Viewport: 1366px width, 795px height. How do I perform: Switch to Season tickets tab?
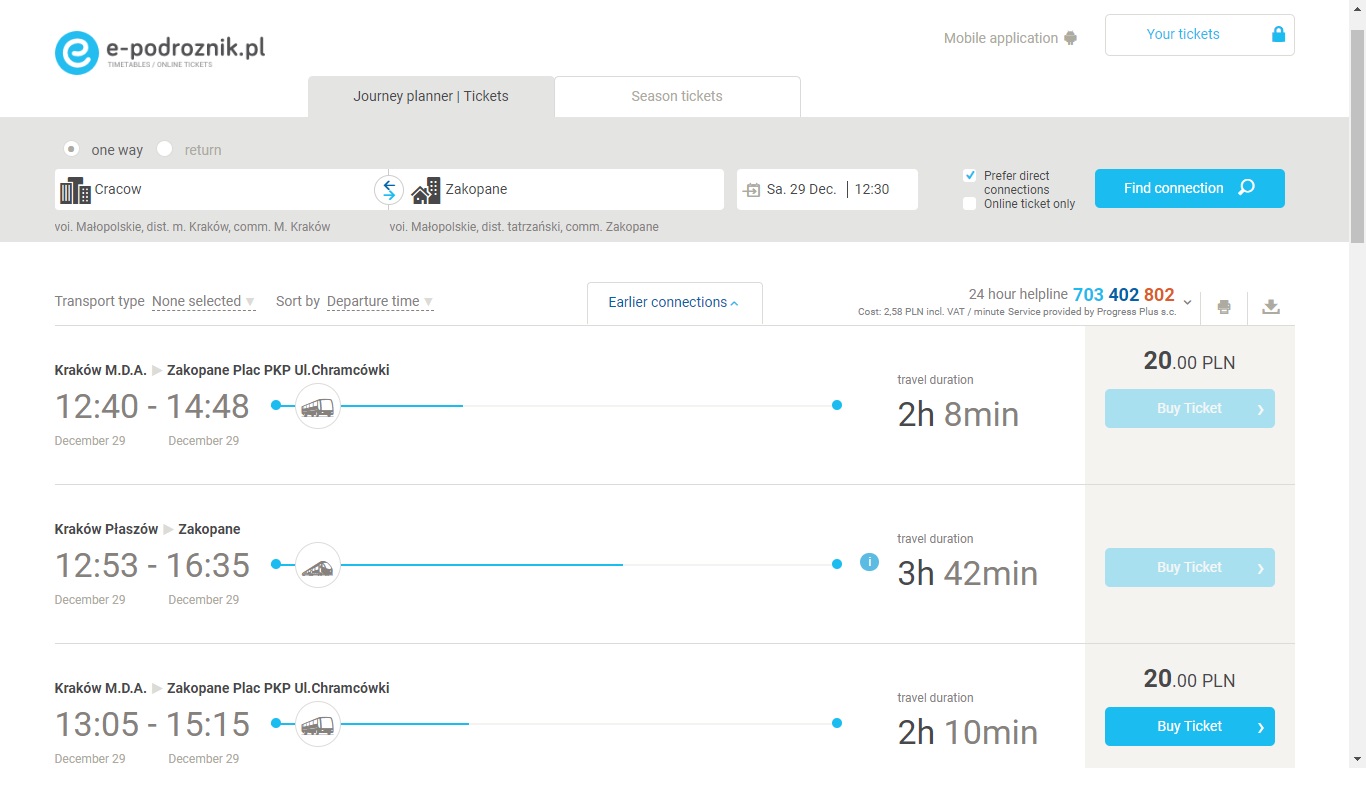pyautogui.click(x=677, y=97)
